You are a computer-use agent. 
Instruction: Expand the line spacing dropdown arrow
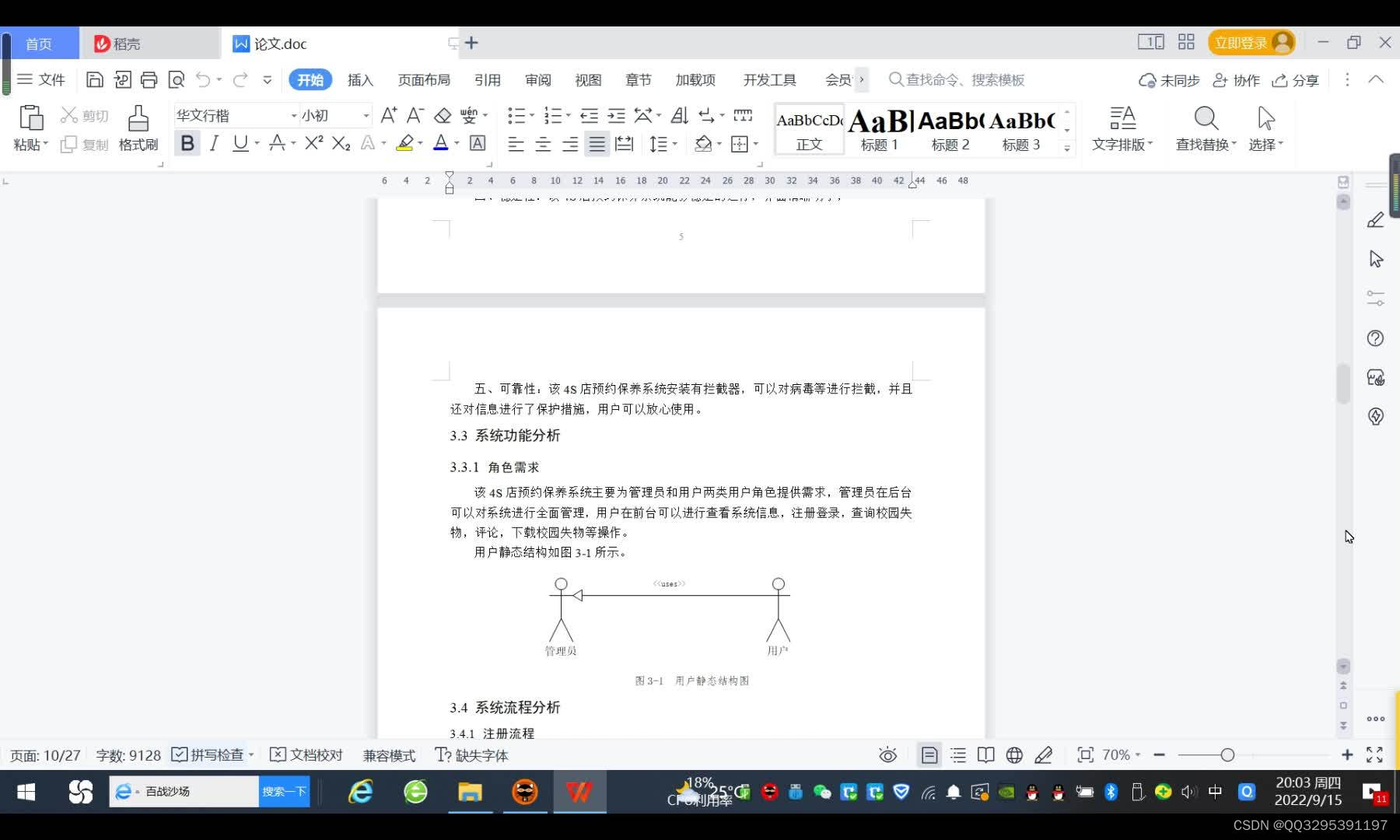pyautogui.click(x=674, y=144)
